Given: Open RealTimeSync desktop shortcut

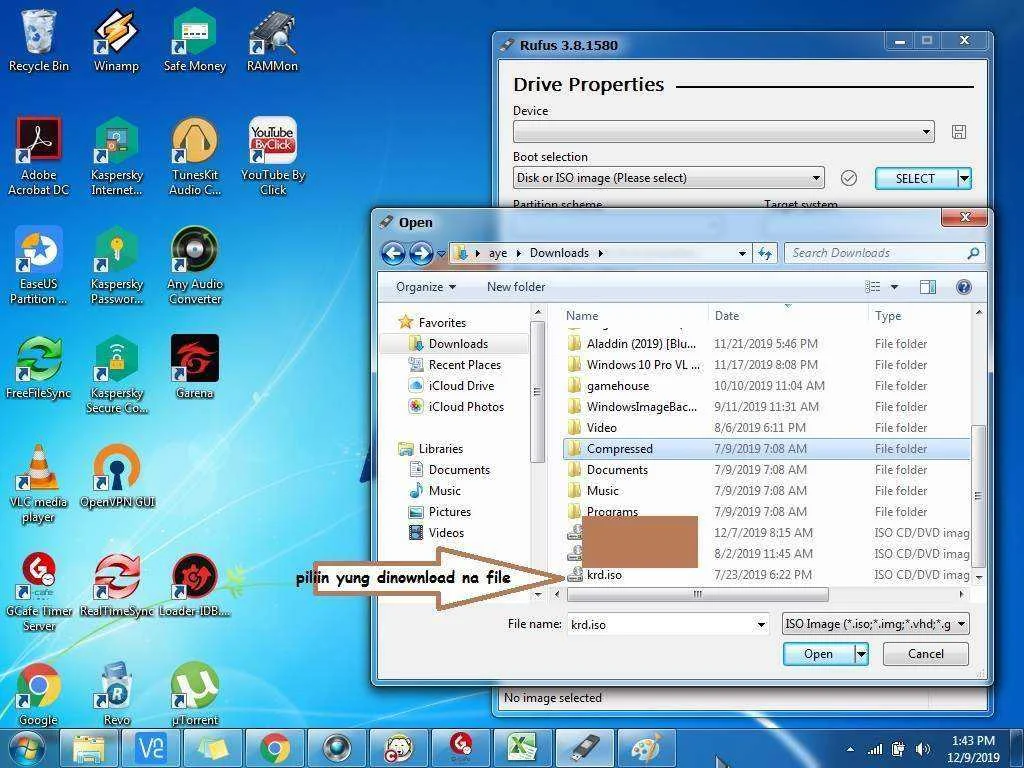Looking at the screenshot, I should coord(116,586).
